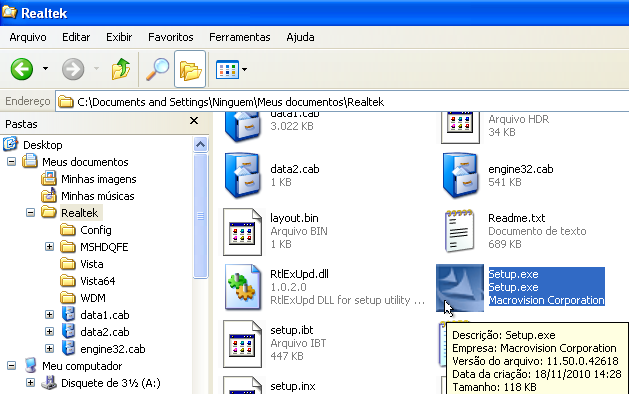This screenshot has height=394, width=629.
Task: Select data2.cab cabinet icon in tree
Action: point(69,331)
